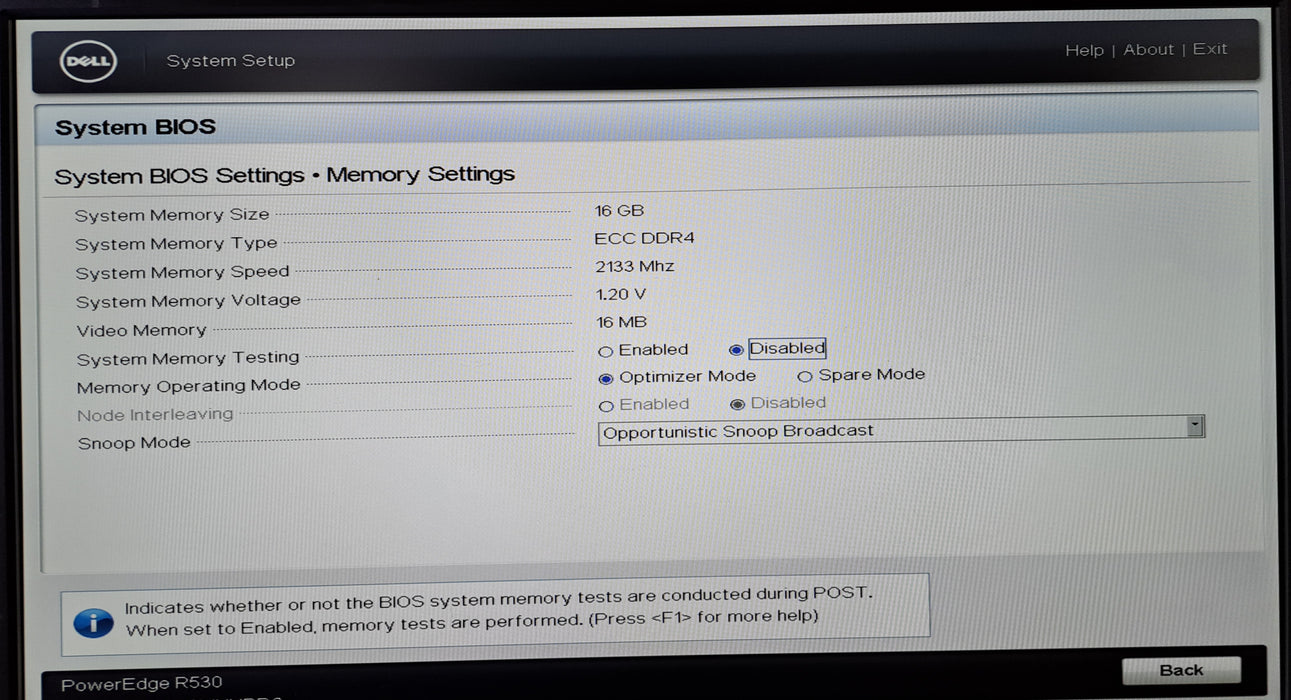Click the 2133 Mhz value
Screen dimensions: 1291x700
coord(634,266)
